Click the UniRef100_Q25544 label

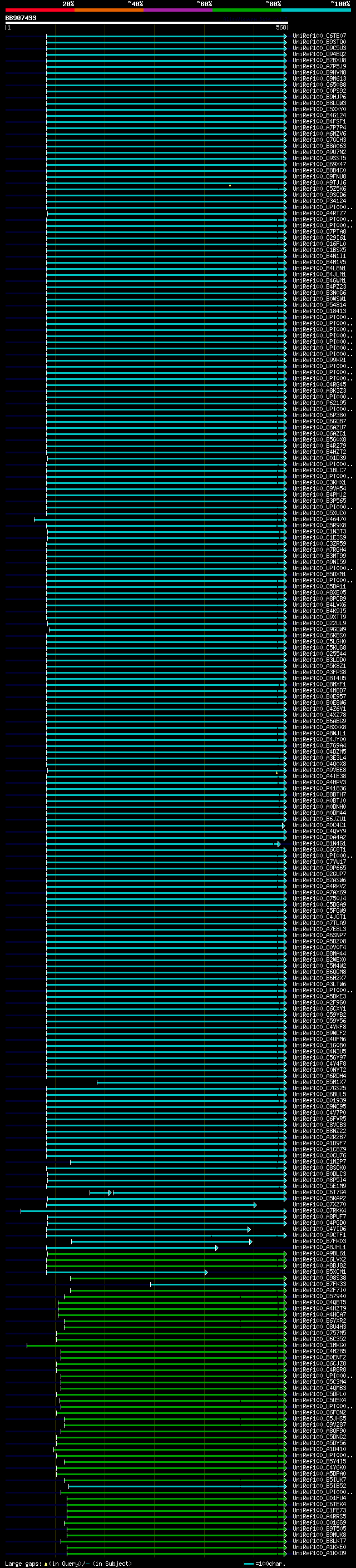coord(319,654)
